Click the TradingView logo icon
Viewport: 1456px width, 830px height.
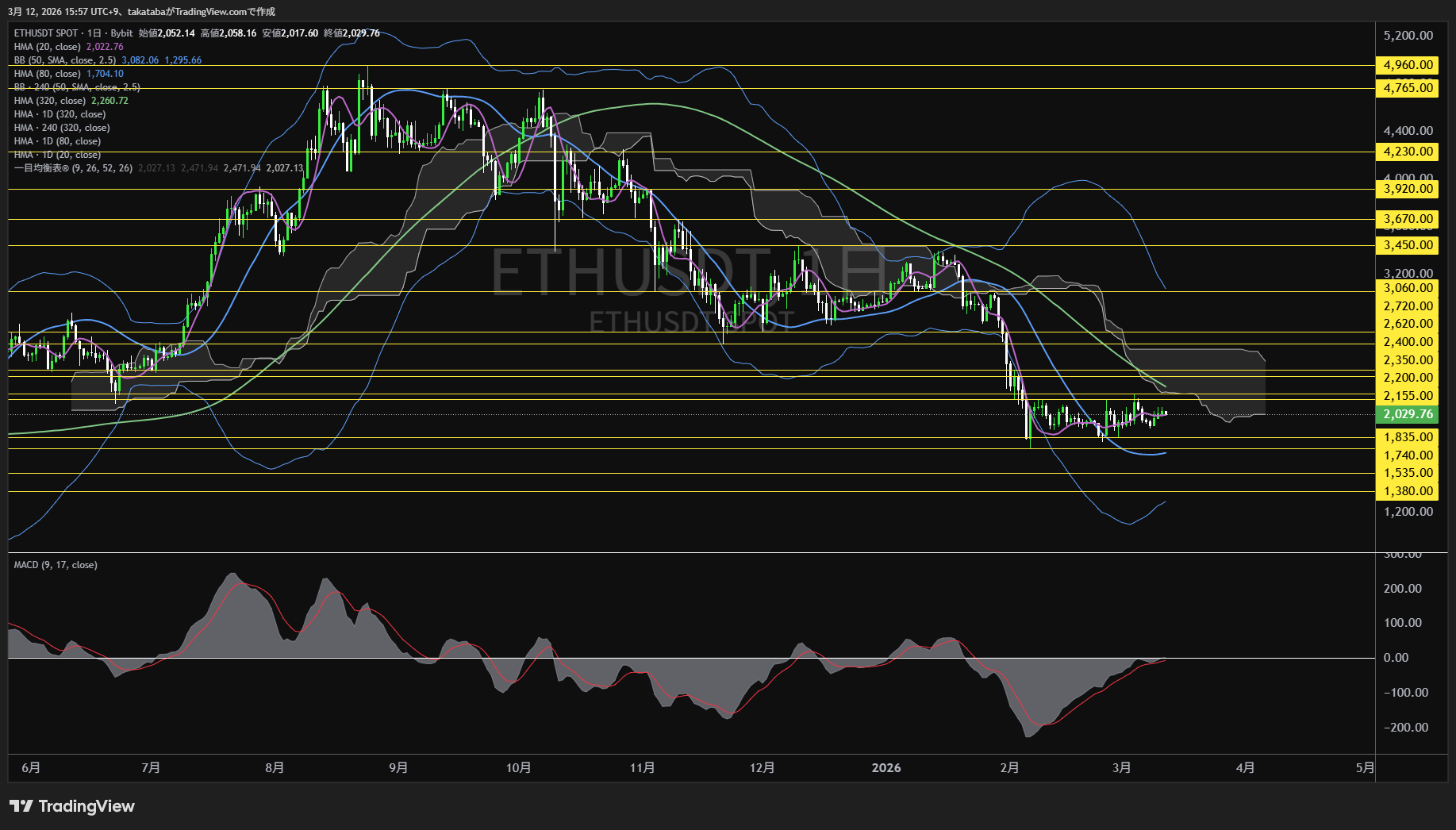(x=21, y=806)
